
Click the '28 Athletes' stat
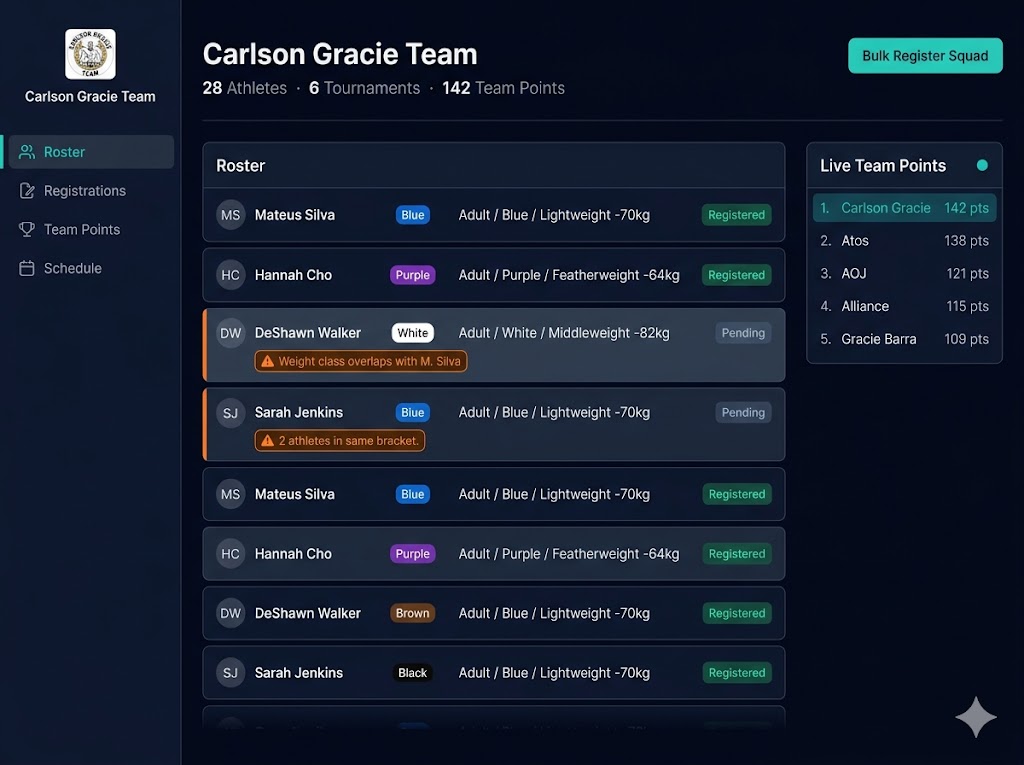(x=245, y=88)
